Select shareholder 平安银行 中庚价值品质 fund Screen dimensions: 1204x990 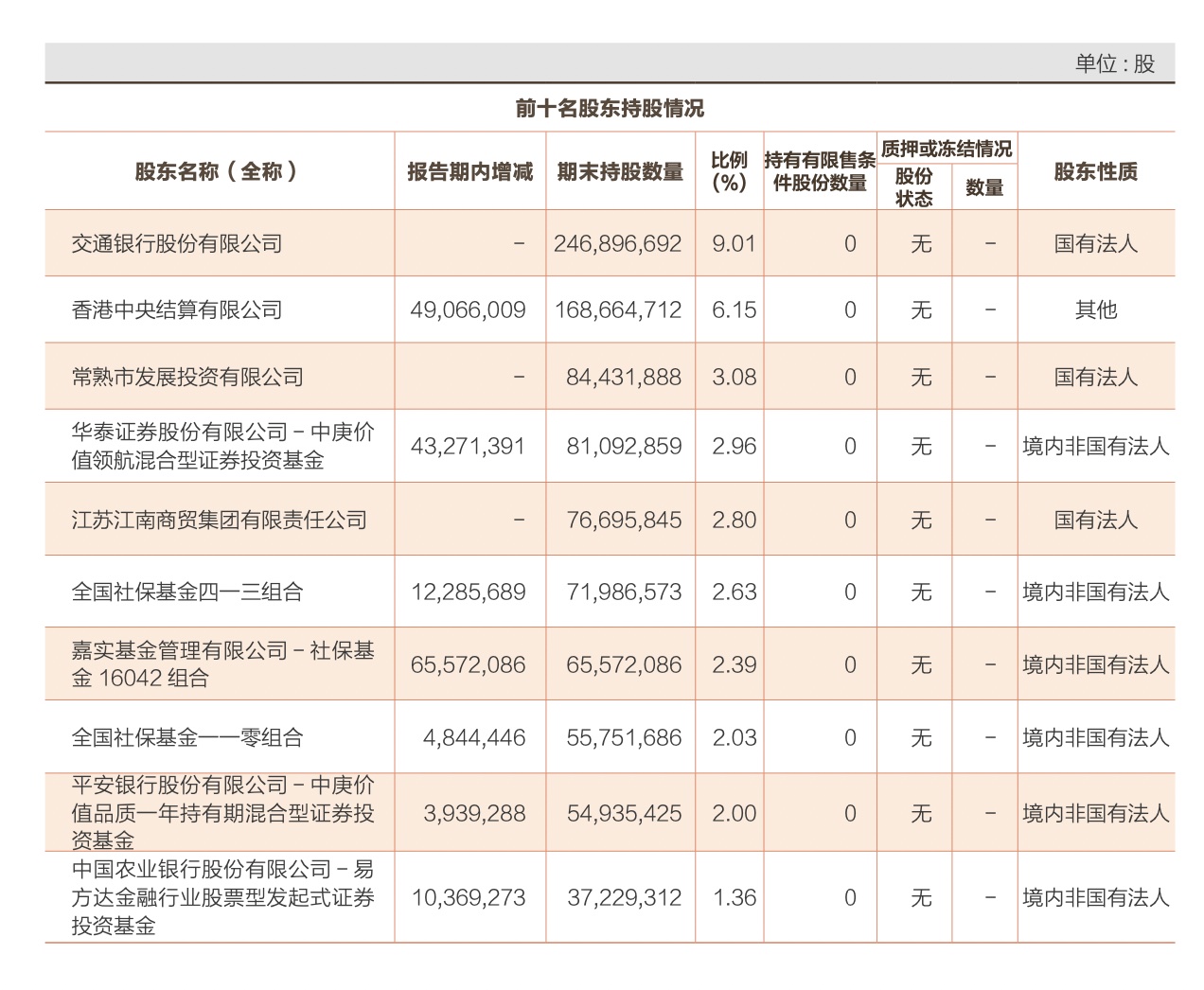point(223,812)
